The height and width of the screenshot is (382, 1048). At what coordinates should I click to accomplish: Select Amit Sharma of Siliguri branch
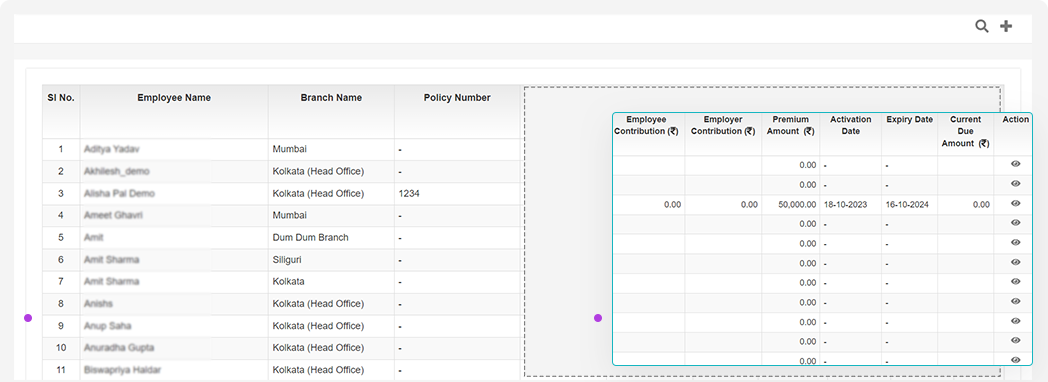[x=112, y=260]
